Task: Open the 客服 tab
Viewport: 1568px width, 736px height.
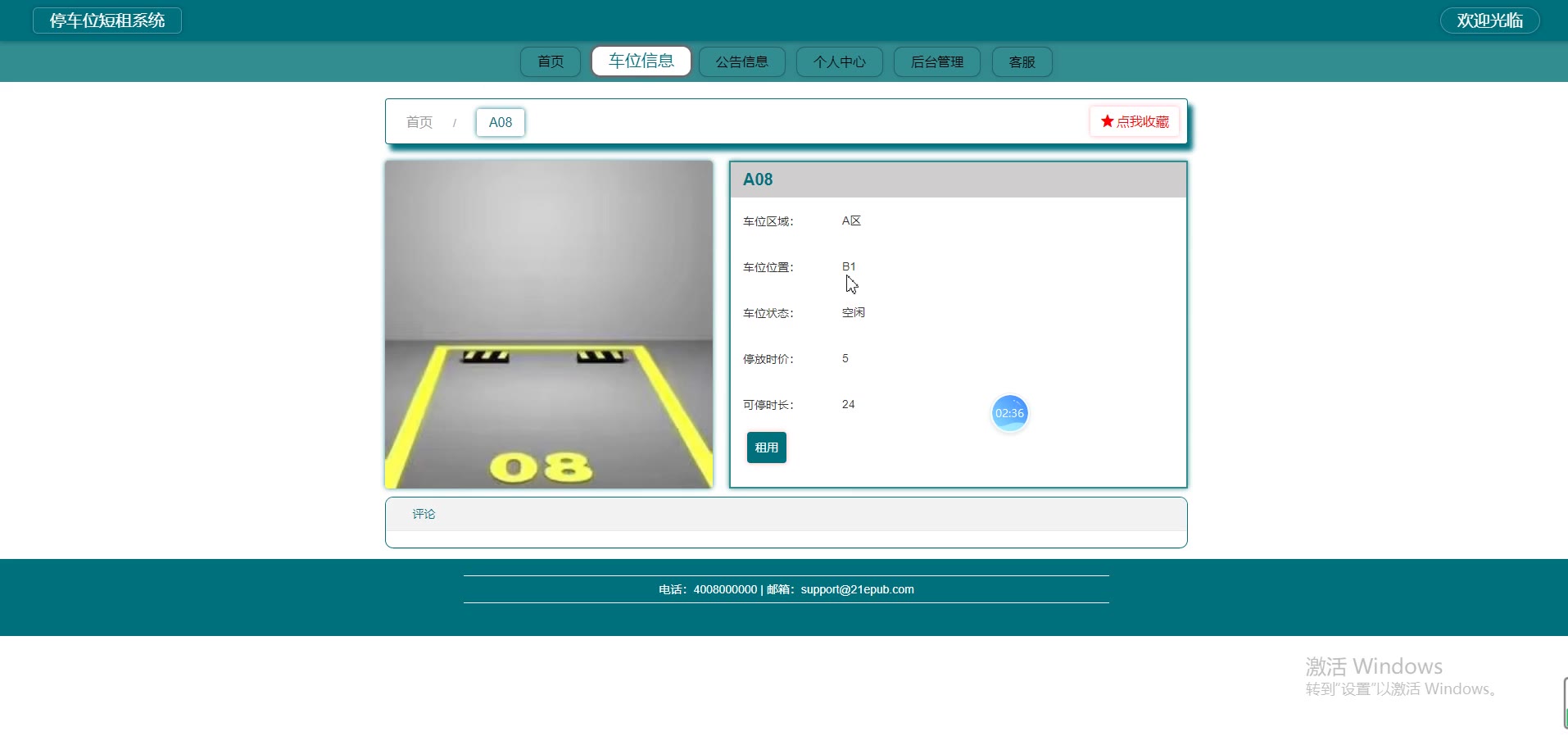Action: click(1022, 61)
